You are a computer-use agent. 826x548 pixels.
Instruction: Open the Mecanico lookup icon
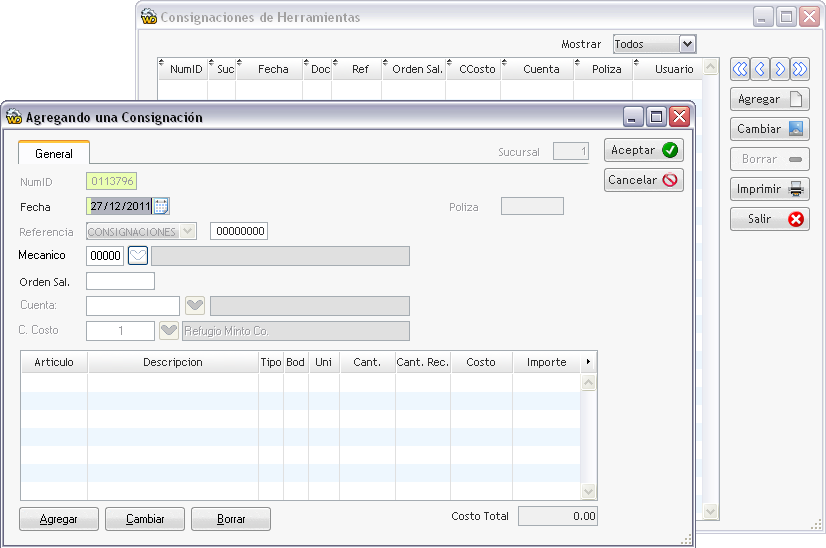click(x=138, y=256)
